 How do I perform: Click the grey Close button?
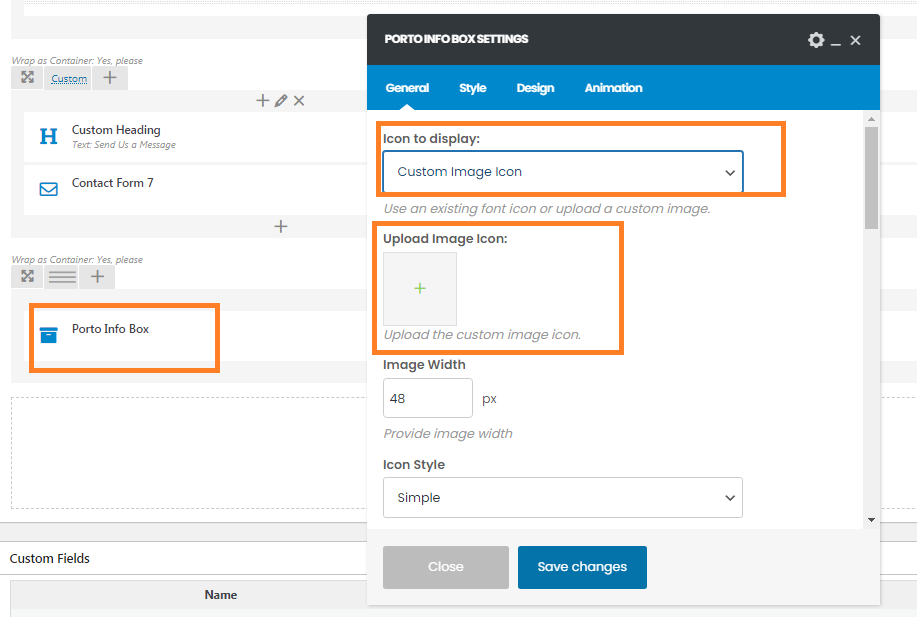(446, 567)
